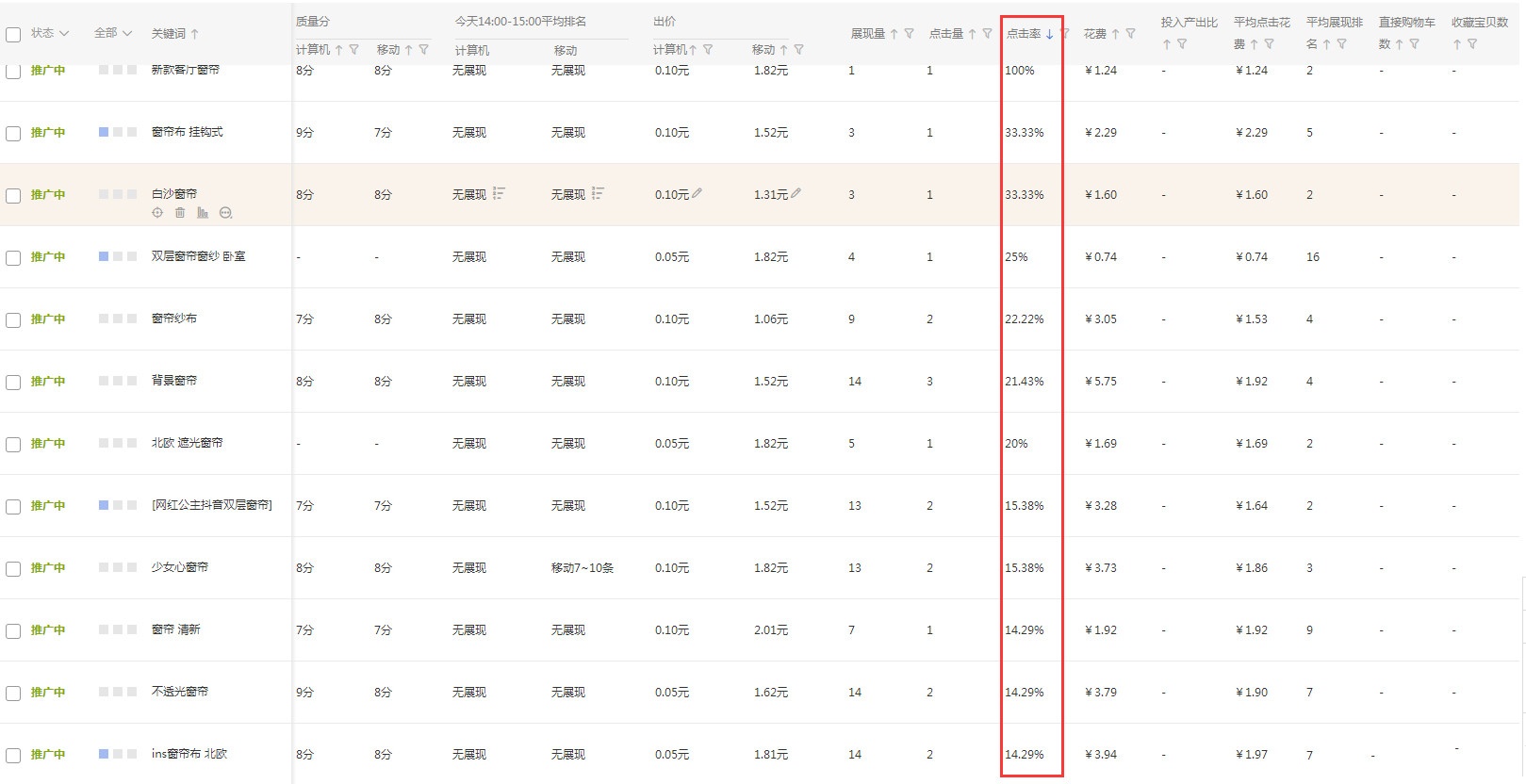The width and height of the screenshot is (1526, 784).
Task: Open filter funnel for 质量分 计算机
Action: pos(354,50)
